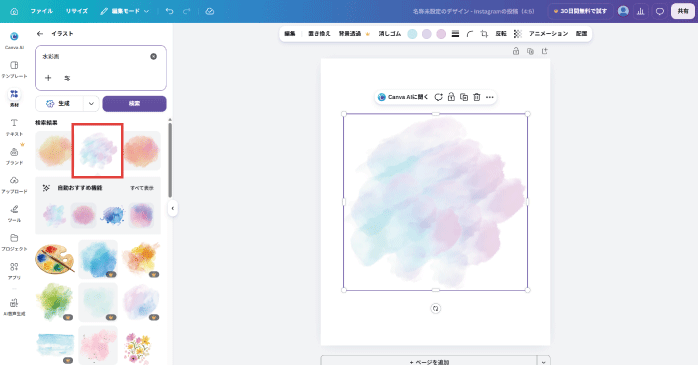Select the dark blue splash recommended thumbnail

tap(113, 215)
